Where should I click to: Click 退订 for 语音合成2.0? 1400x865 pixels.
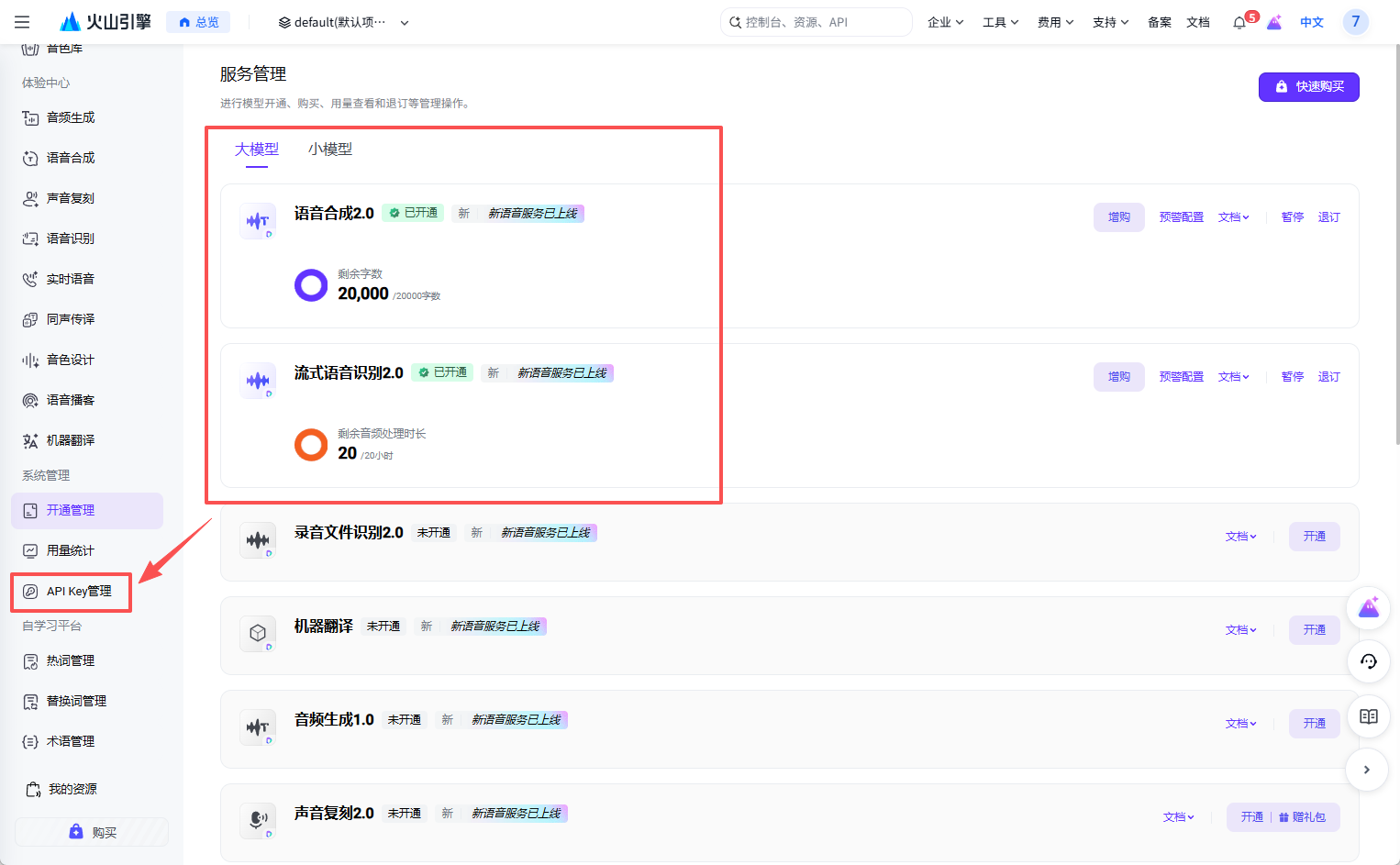1329,217
